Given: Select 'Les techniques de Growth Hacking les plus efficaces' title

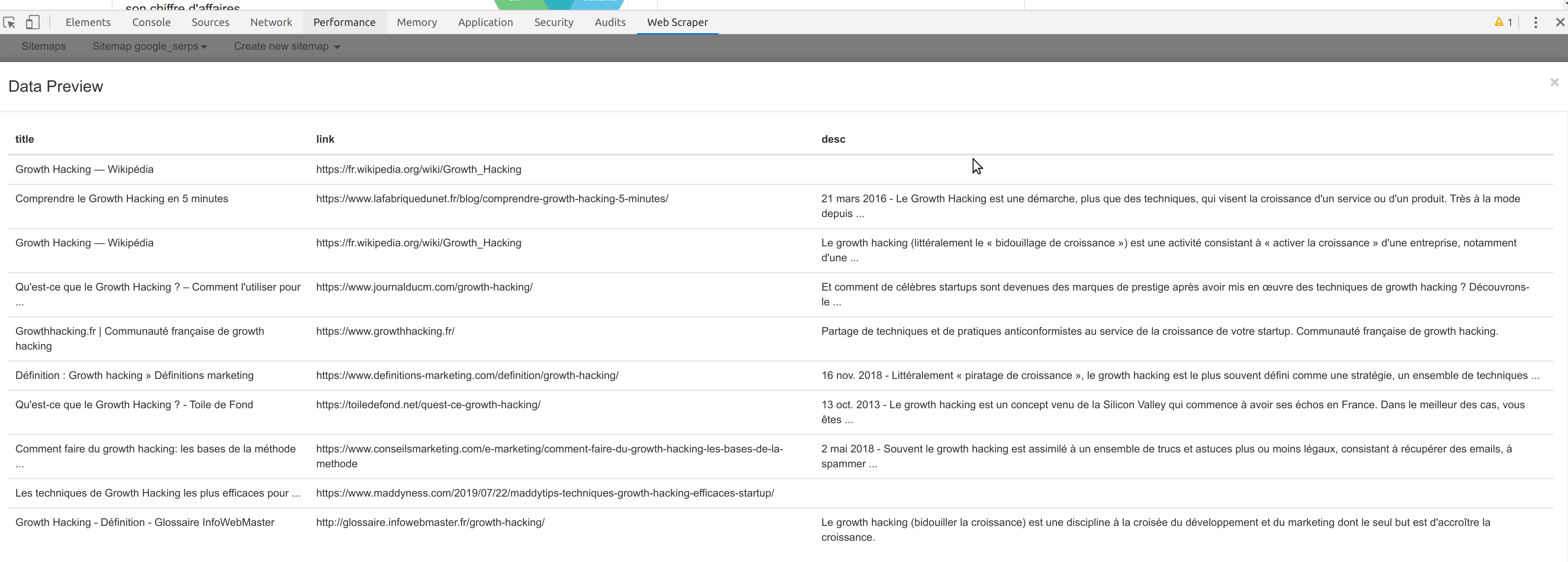Looking at the screenshot, I should (x=158, y=493).
